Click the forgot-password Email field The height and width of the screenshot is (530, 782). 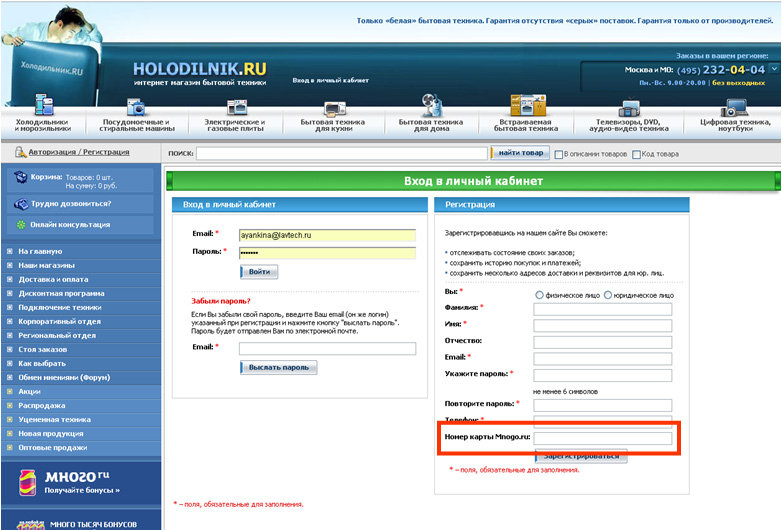point(327,349)
